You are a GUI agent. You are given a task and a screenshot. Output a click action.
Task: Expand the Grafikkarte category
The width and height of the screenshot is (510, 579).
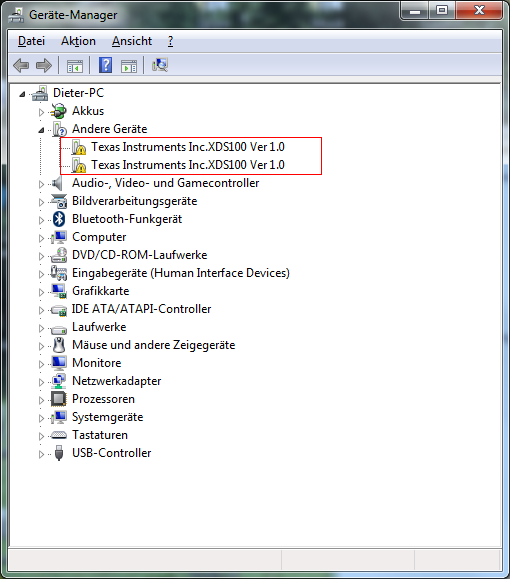pyautogui.click(x=41, y=292)
